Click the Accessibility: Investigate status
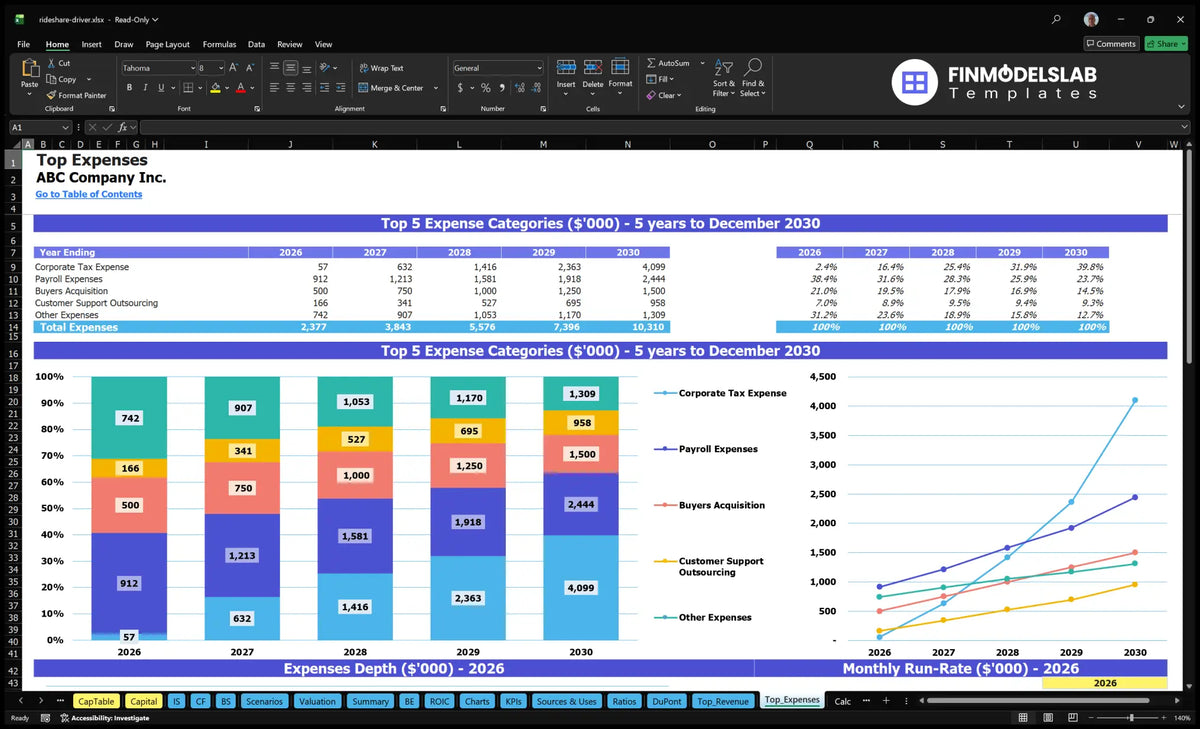 click(104, 717)
